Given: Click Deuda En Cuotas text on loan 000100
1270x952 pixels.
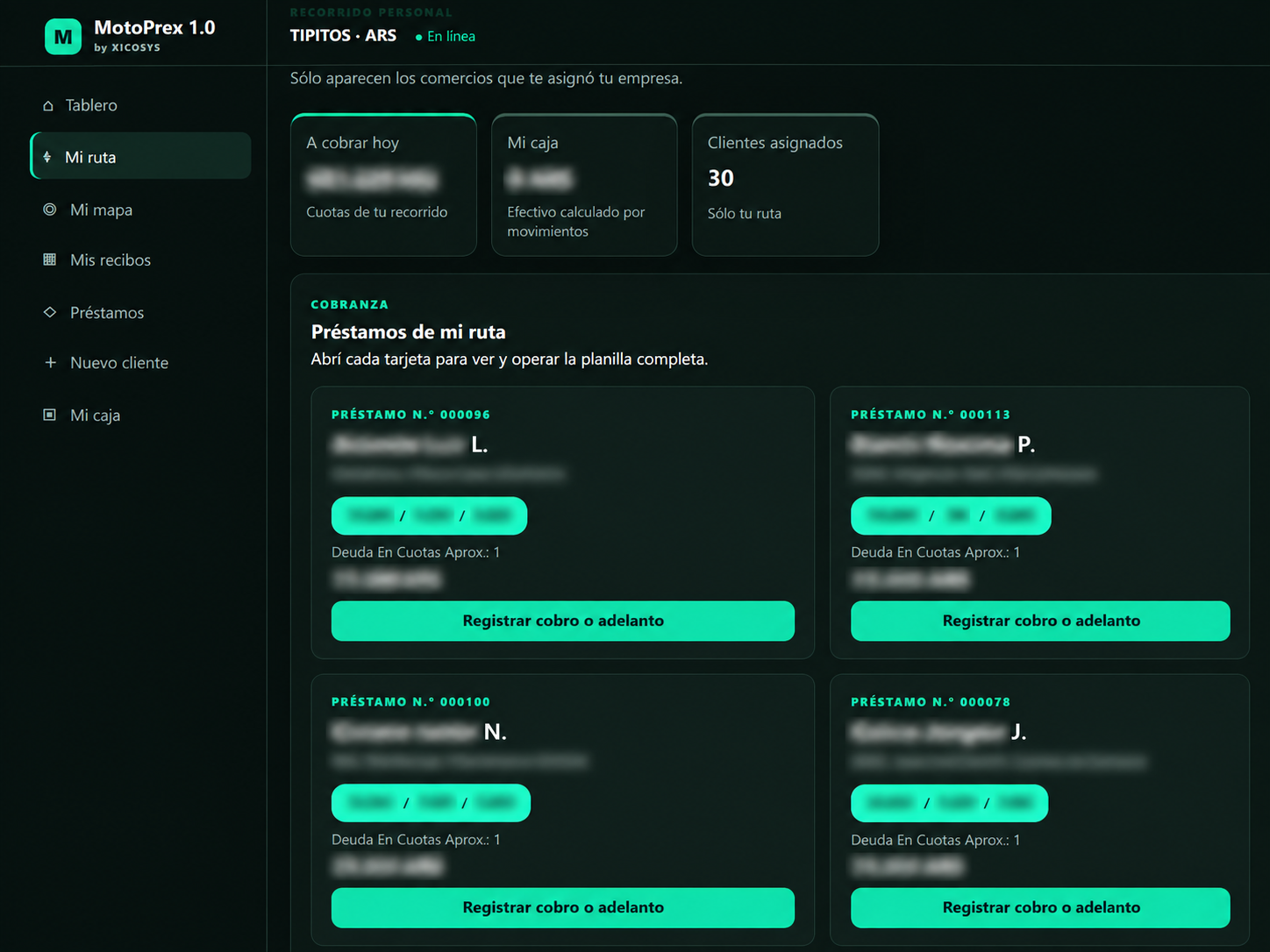Looking at the screenshot, I should [416, 840].
